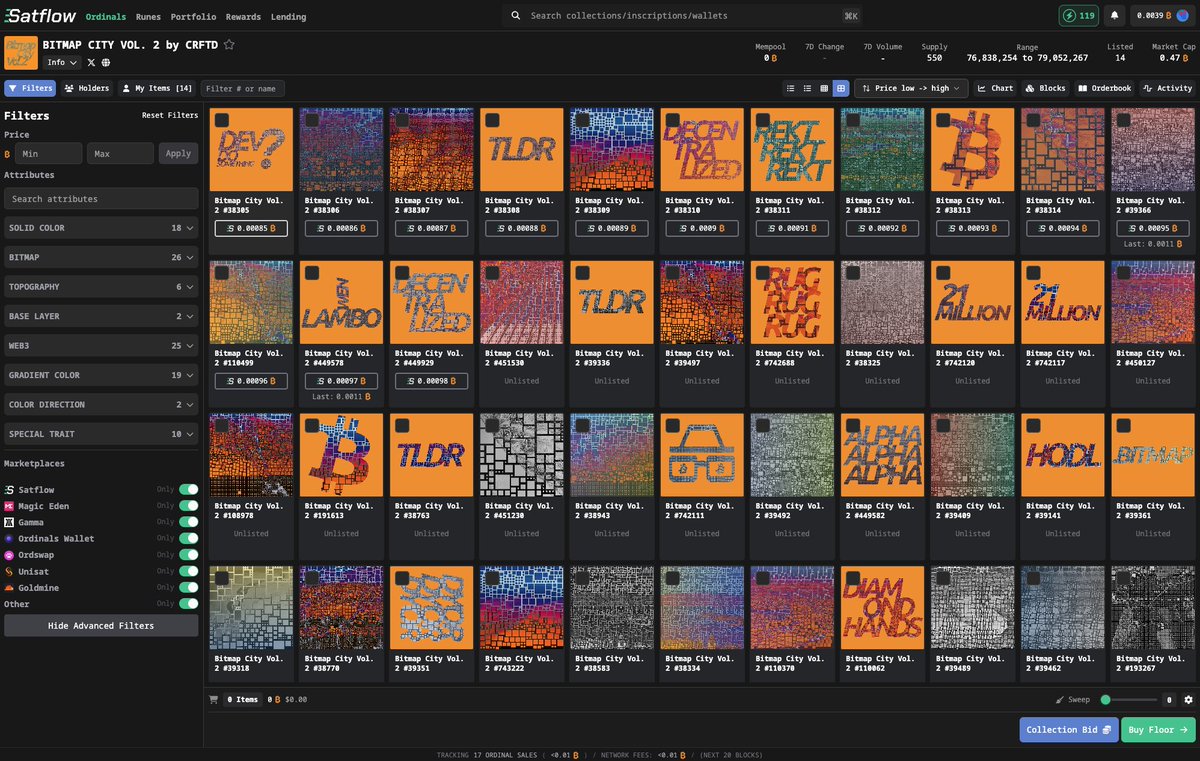This screenshot has width=1200, height=761.
Task: Open the collection website globe icon
Action: click(106, 62)
